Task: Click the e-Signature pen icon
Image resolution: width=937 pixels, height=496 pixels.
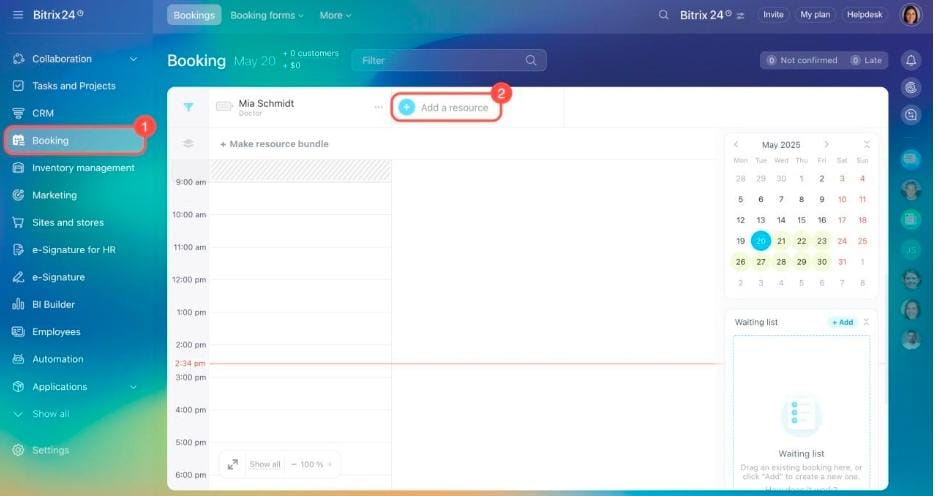Action: [19, 277]
